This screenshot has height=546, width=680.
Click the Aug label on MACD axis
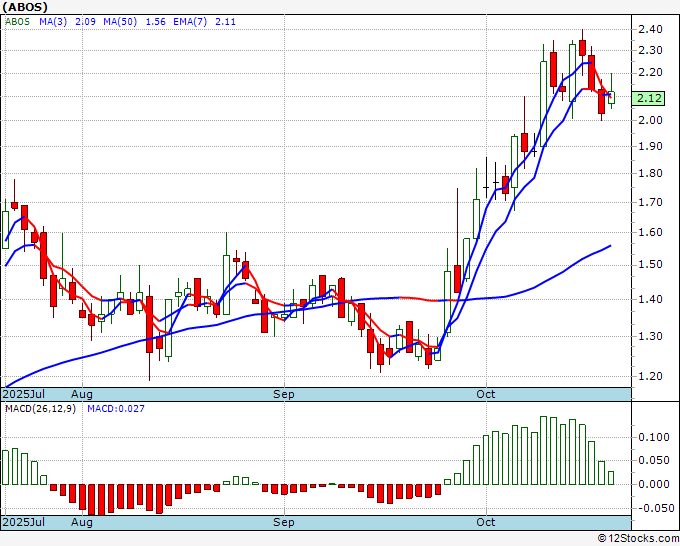click(82, 522)
